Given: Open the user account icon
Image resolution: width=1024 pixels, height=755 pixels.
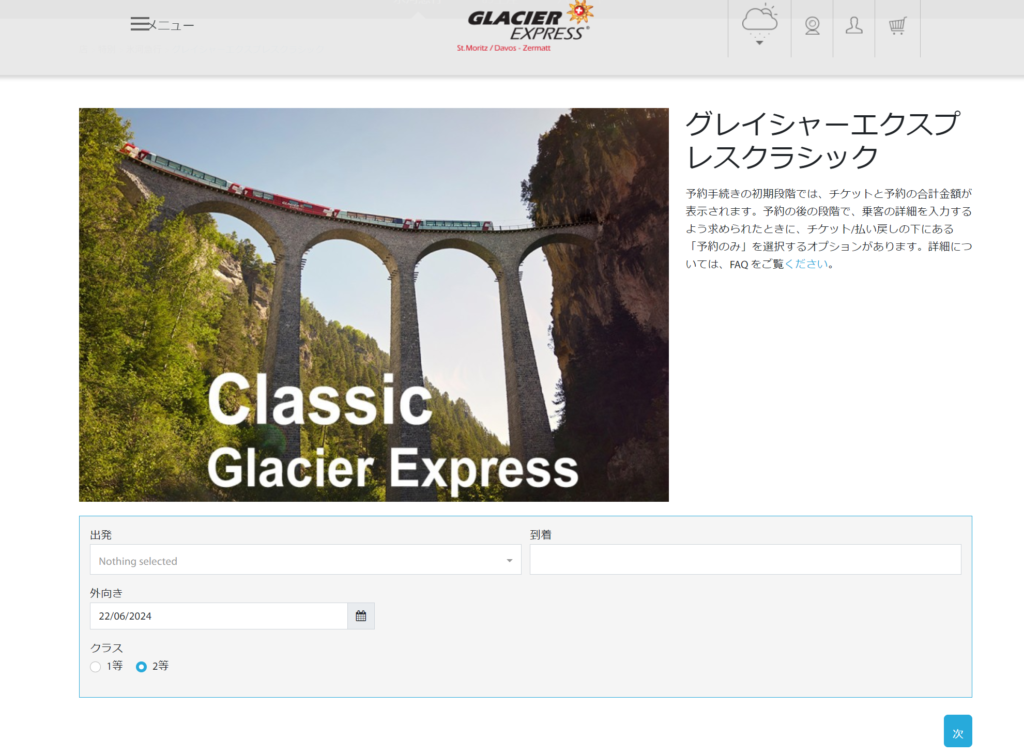Looking at the screenshot, I should [x=854, y=26].
